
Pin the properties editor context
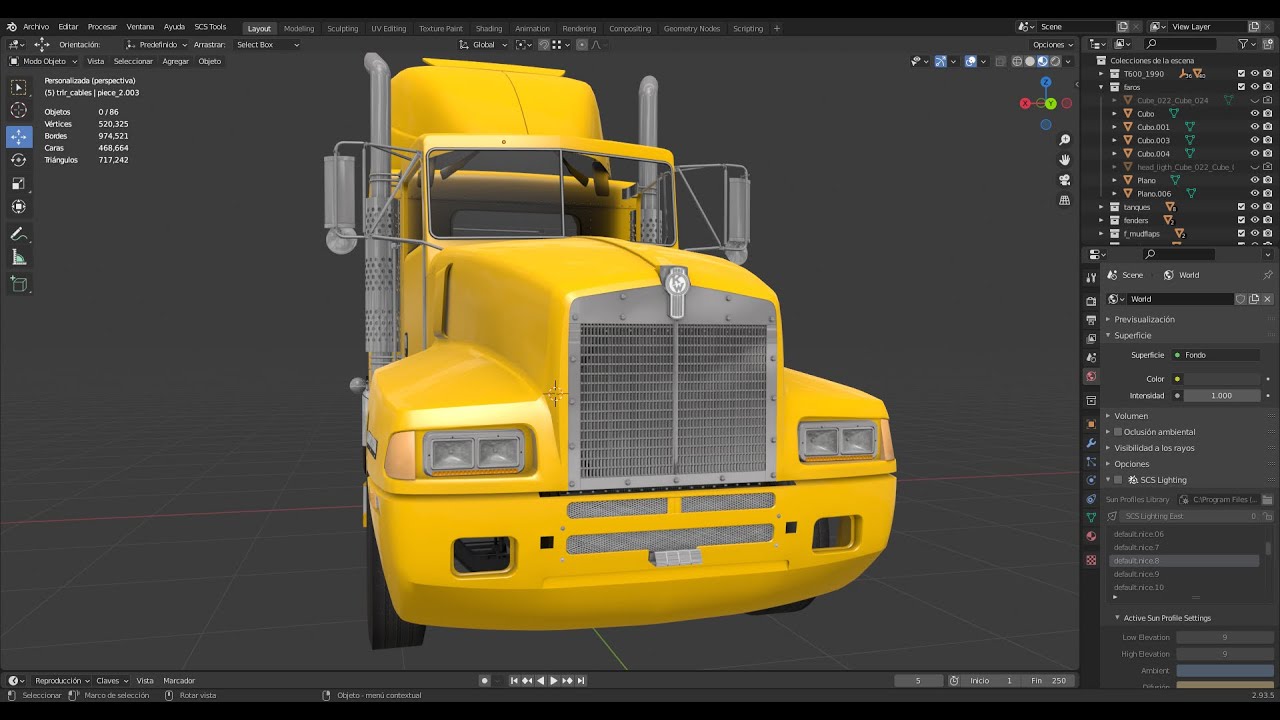pyautogui.click(x=1268, y=275)
